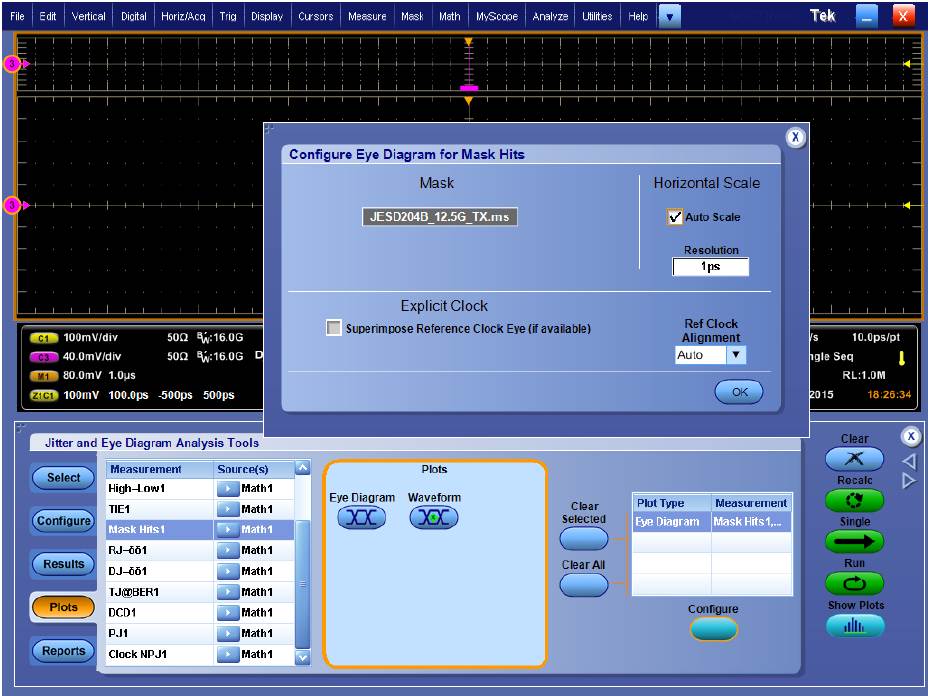The height and width of the screenshot is (696, 928).
Task: Click the Run loop icon
Action: tap(854, 584)
